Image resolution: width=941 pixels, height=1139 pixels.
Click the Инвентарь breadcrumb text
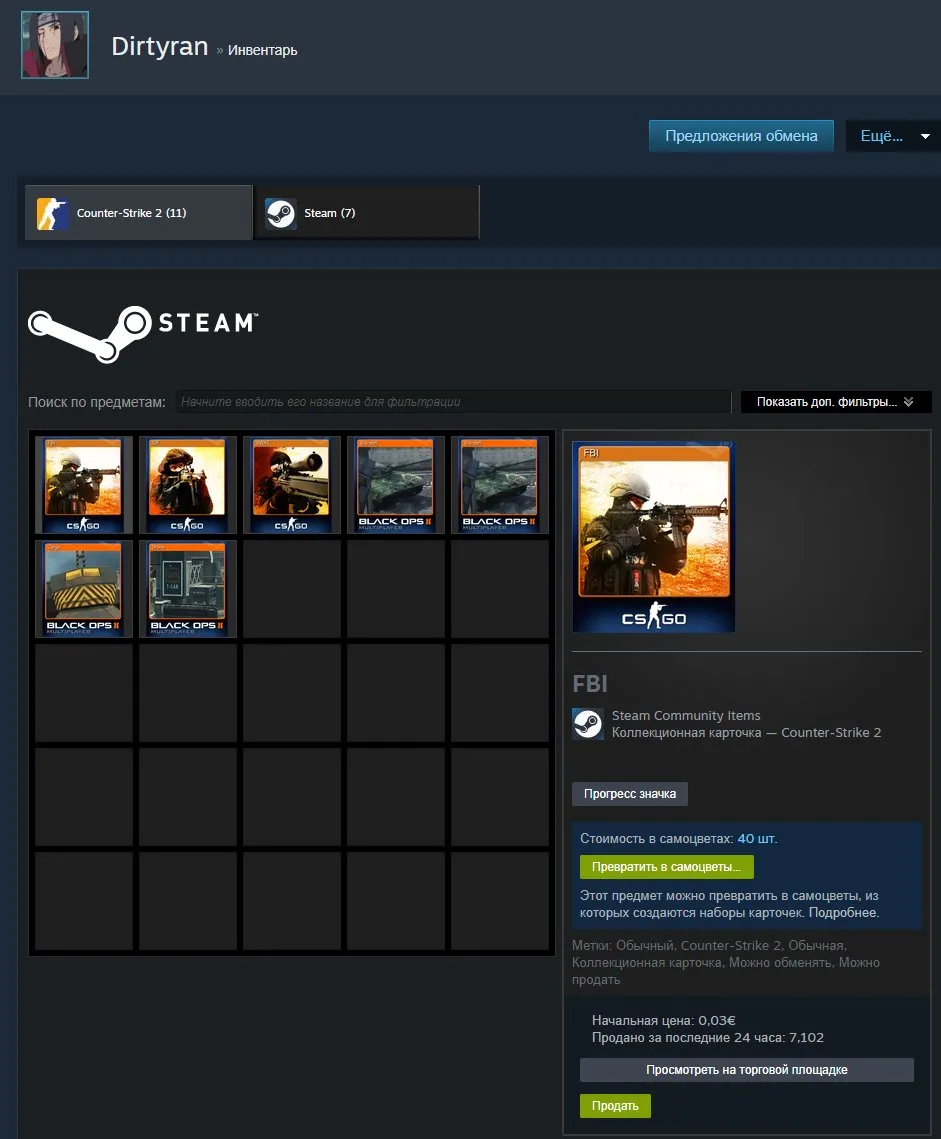(x=262, y=50)
